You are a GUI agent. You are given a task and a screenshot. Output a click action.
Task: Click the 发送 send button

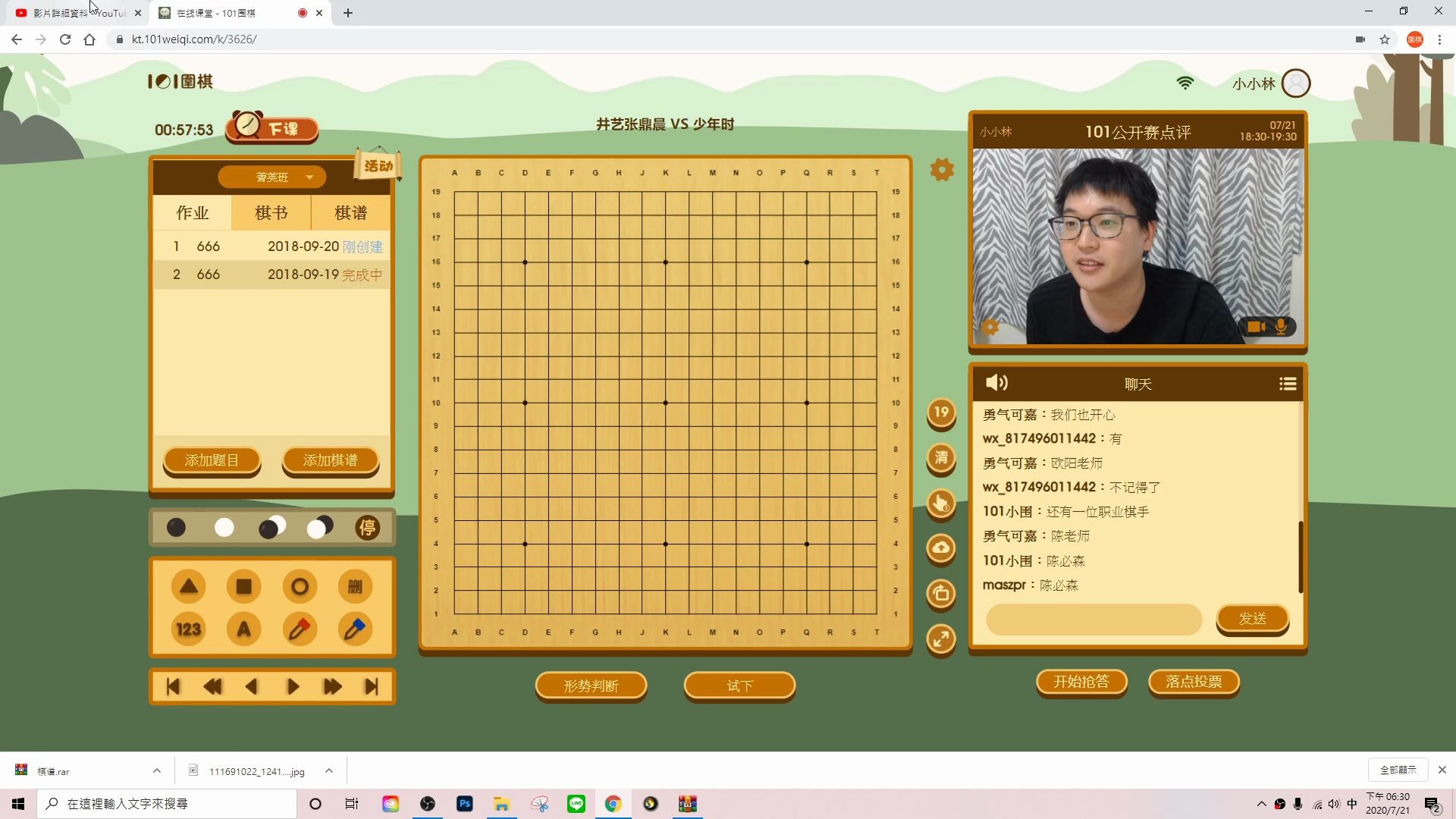pyautogui.click(x=1253, y=619)
